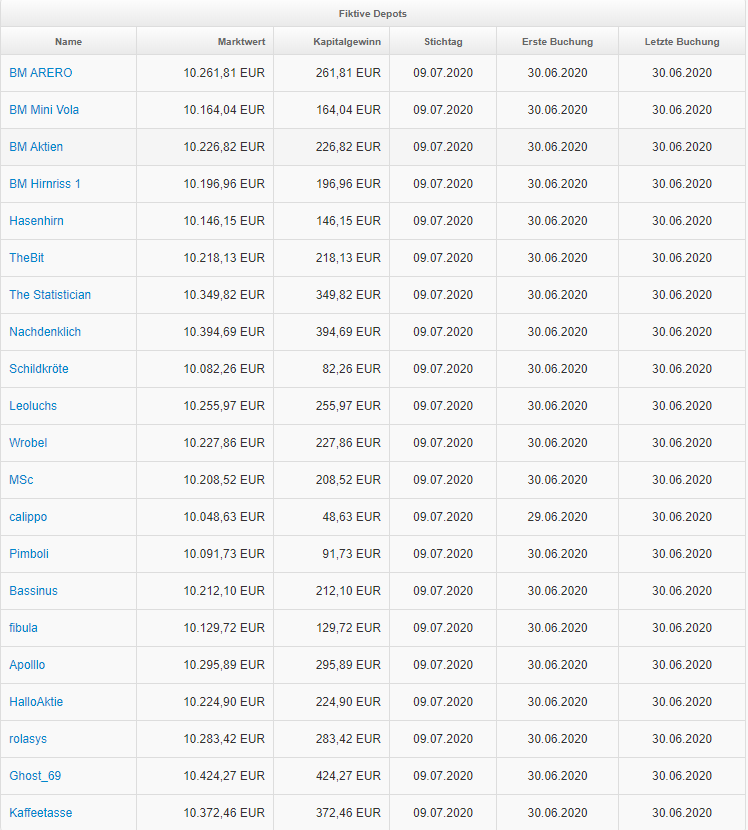Open the BM ARERO depot link
This screenshot has width=748, height=830.
[41, 73]
